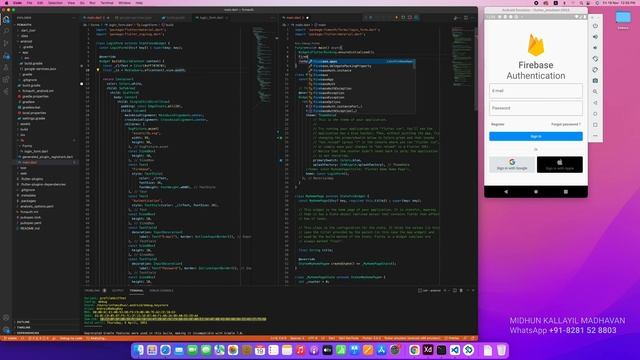Click the E-mail input field
The width and height of the screenshot is (640, 360).
coord(536,91)
